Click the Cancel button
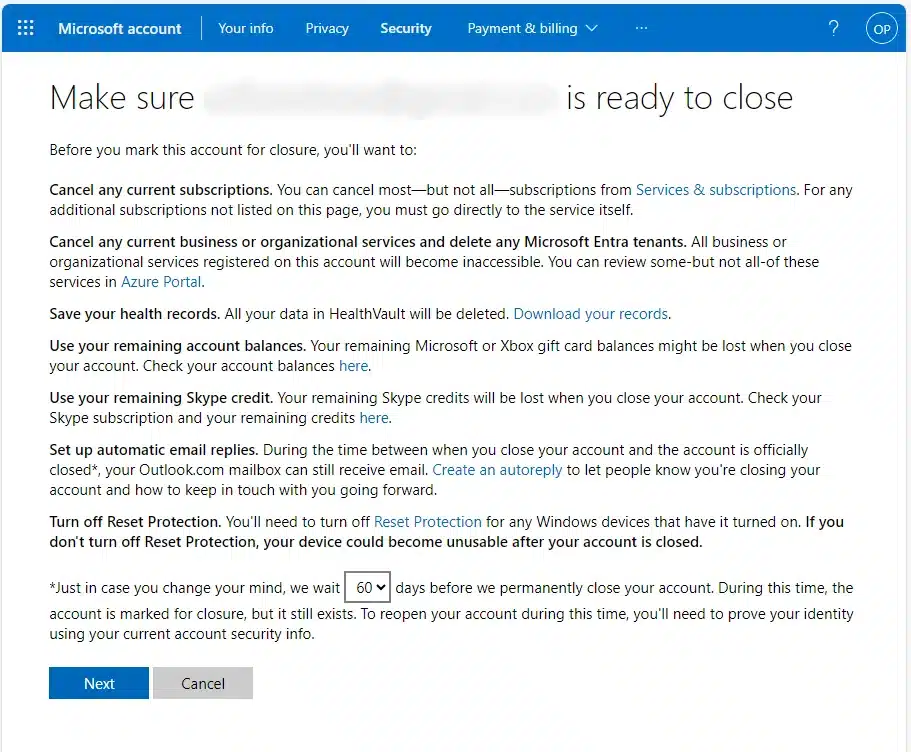This screenshot has height=752, width=911. click(203, 683)
